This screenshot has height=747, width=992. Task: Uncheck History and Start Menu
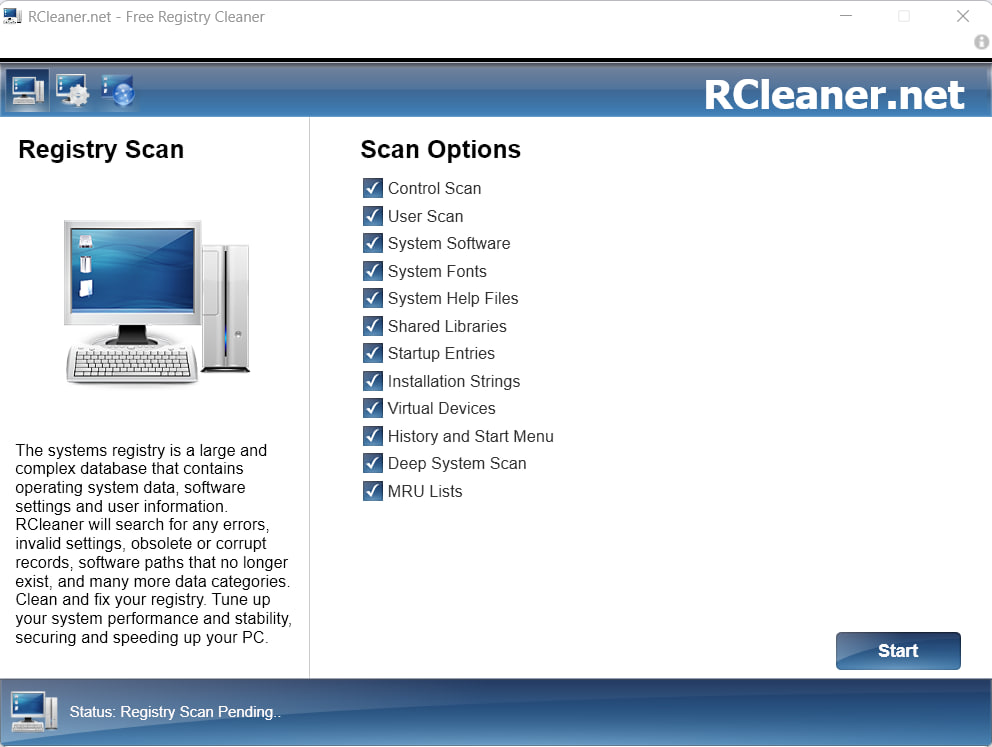tap(373, 436)
